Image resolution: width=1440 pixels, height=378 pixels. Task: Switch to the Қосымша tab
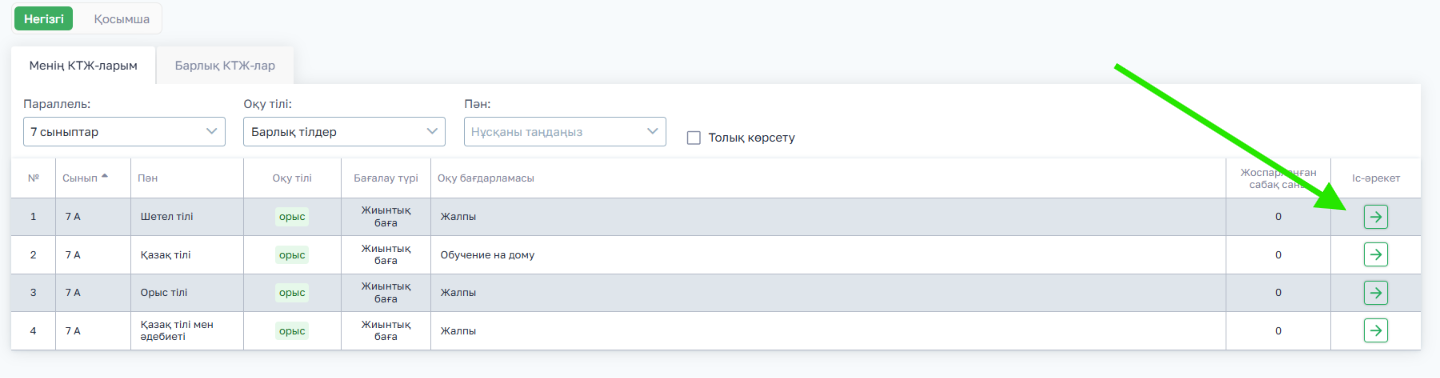tap(121, 19)
